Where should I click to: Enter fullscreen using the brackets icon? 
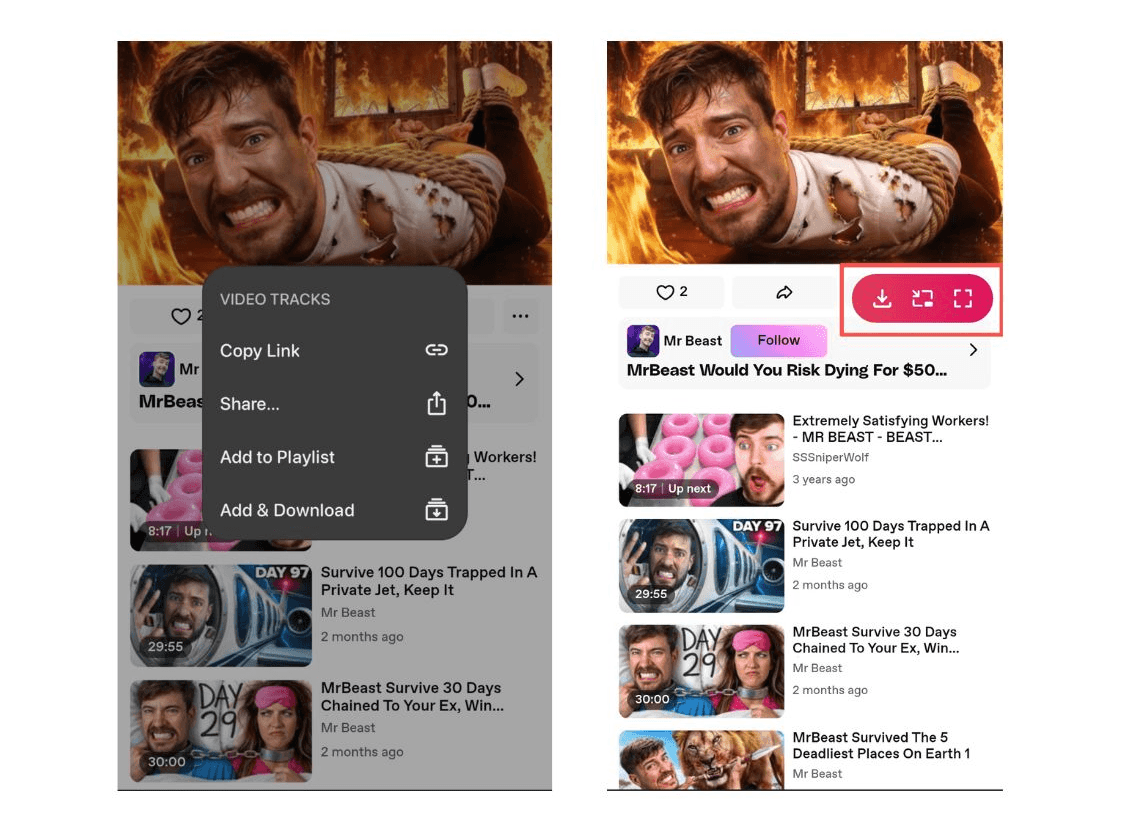pyautogui.click(x=963, y=298)
